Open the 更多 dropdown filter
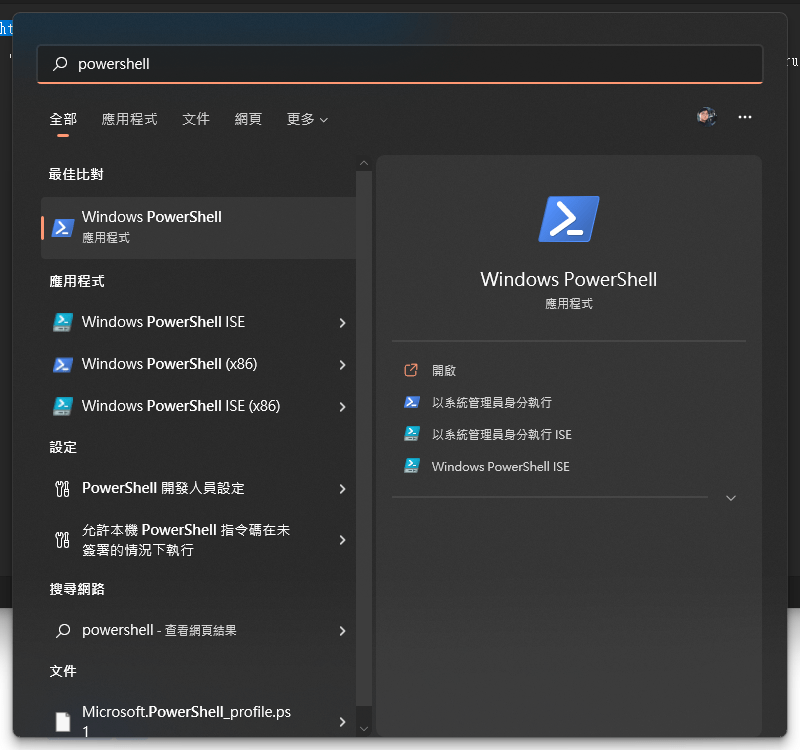Screen dimensions: 800x750 (x=307, y=119)
